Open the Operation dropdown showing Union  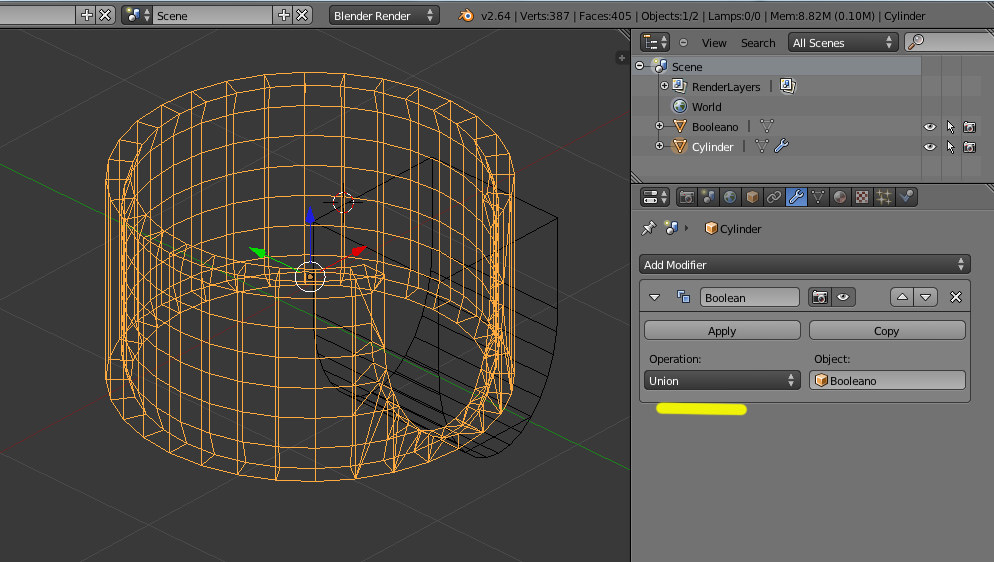click(722, 381)
